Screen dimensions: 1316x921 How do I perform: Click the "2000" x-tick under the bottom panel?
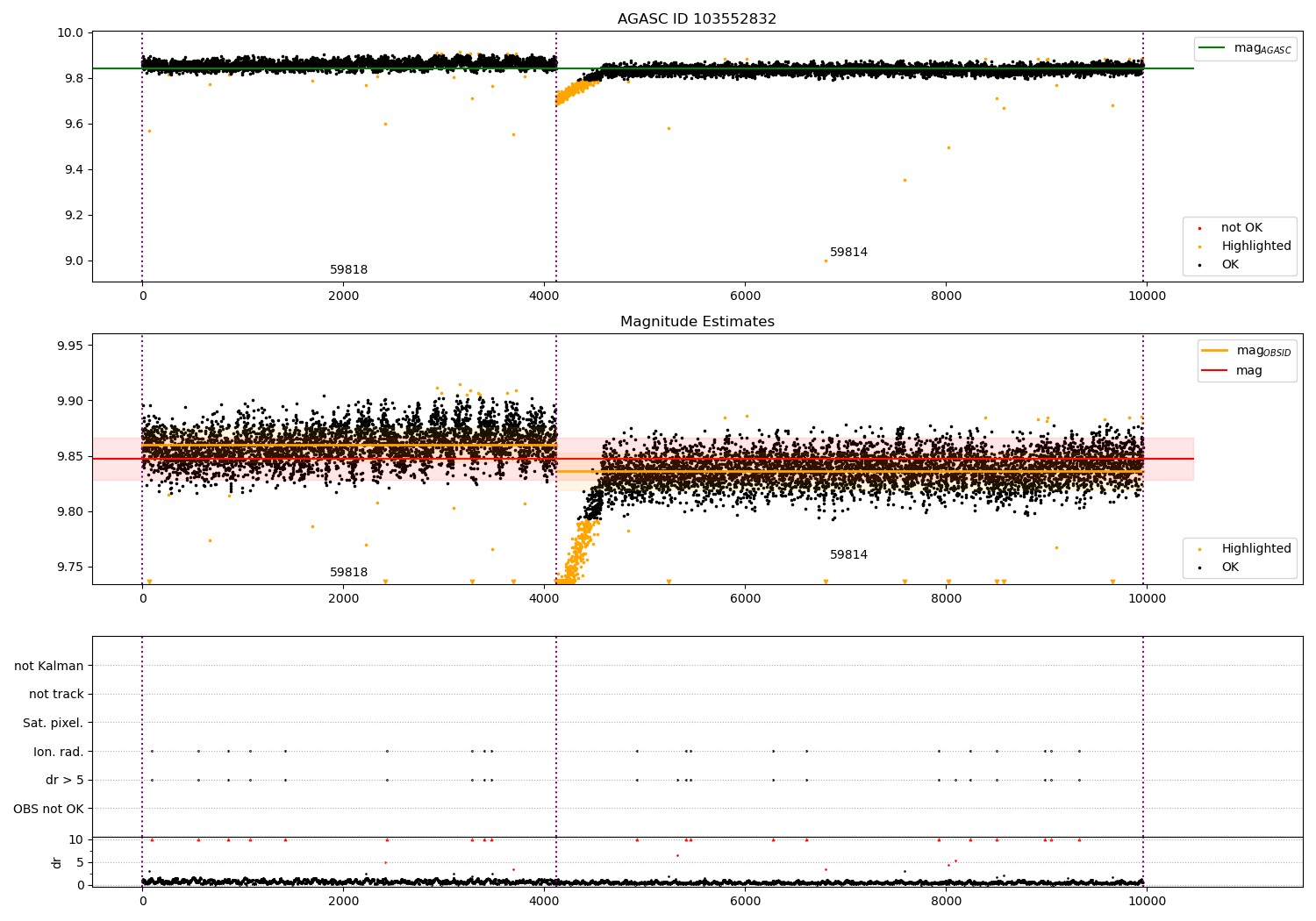pos(343,901)
